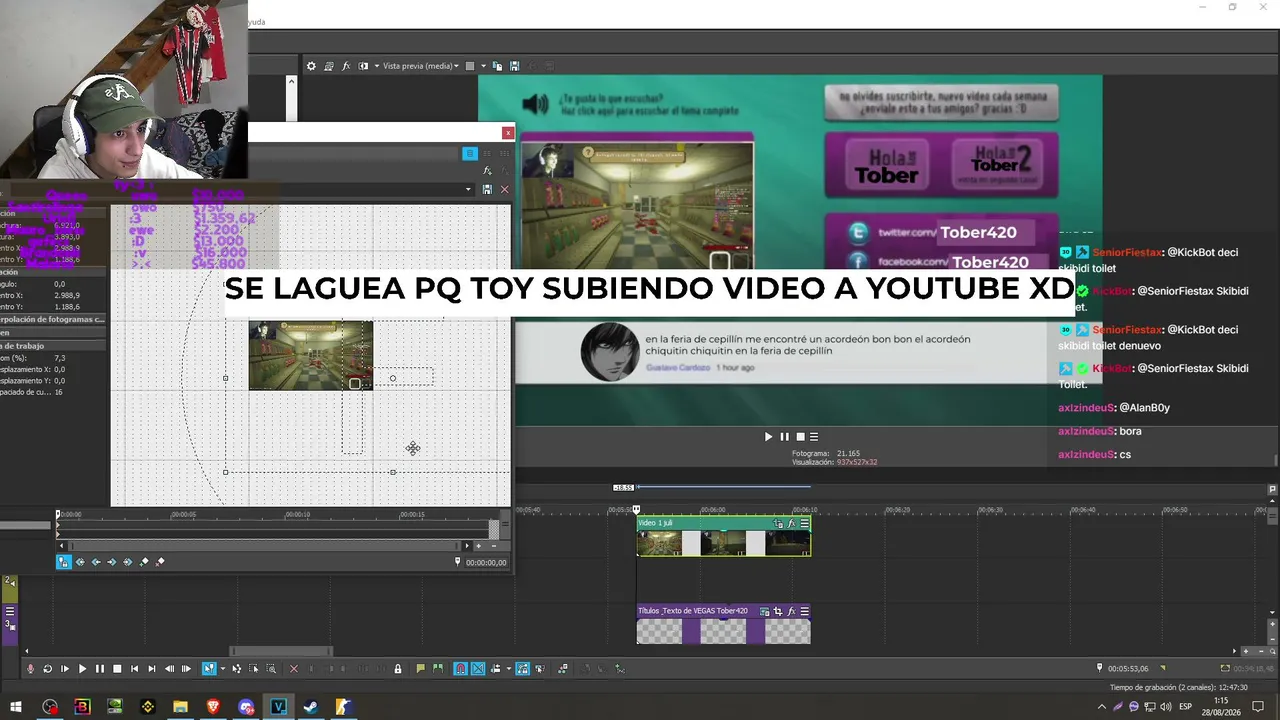Toggle Ignore Event Grouping
The height and width of the screenshot is (720, 1280).
coord(540,668)
